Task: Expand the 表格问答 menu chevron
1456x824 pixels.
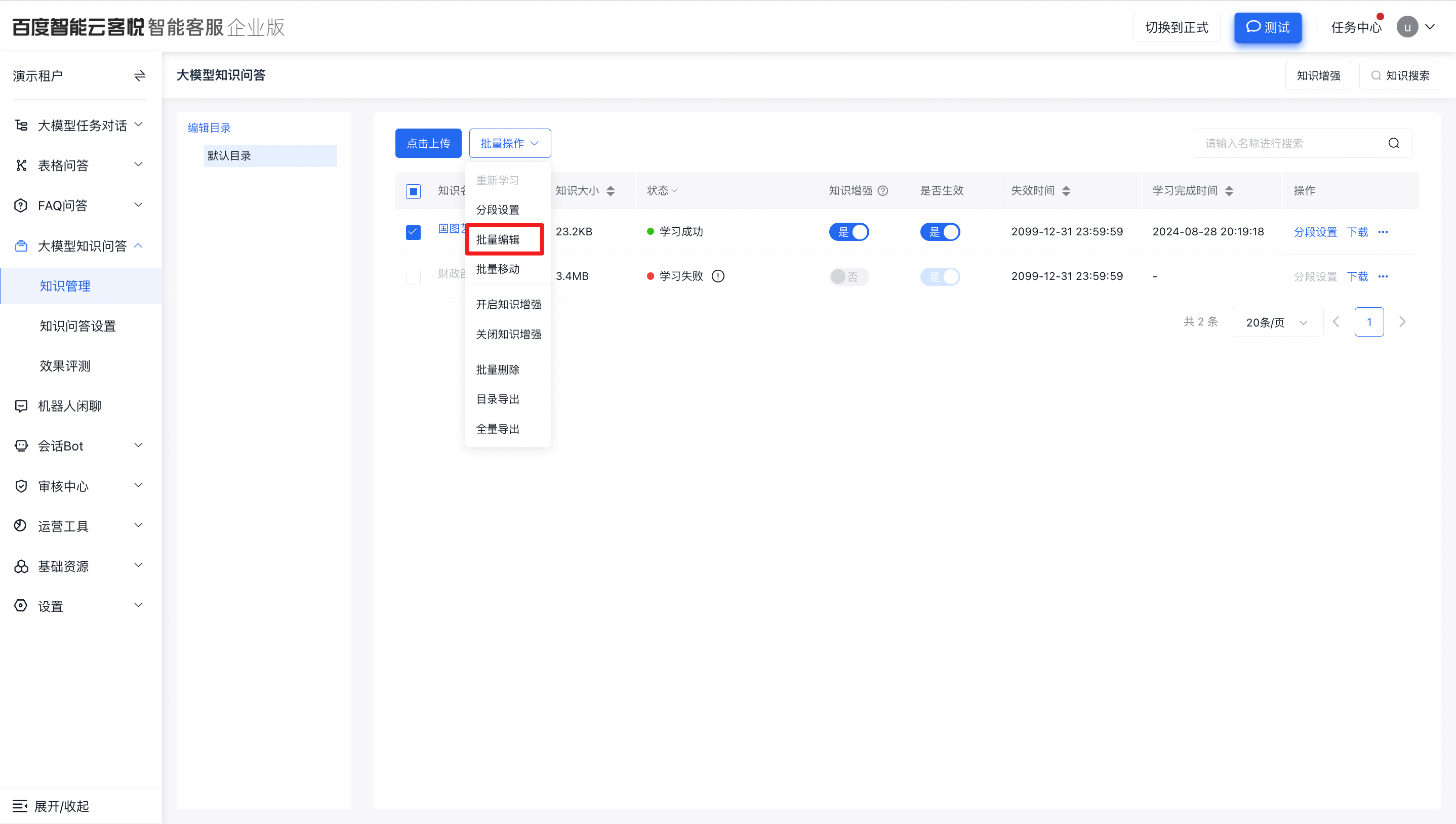Action: pos(138,164)
